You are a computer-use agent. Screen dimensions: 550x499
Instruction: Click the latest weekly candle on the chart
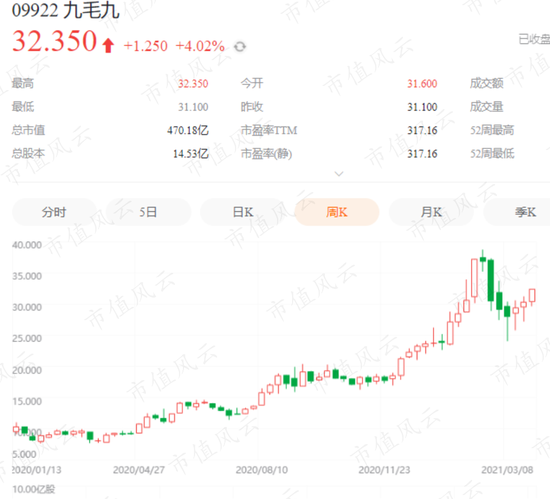click(x=532, y=296)
